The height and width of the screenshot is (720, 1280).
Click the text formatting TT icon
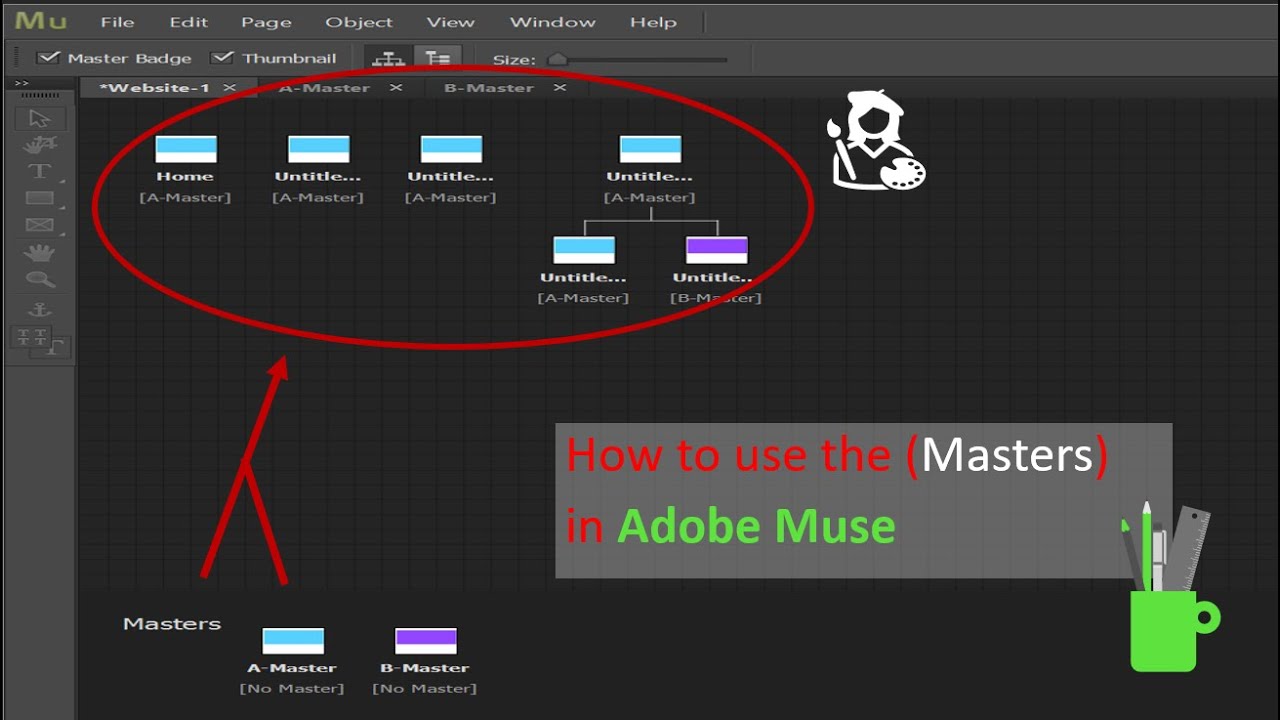coord(32,336)
